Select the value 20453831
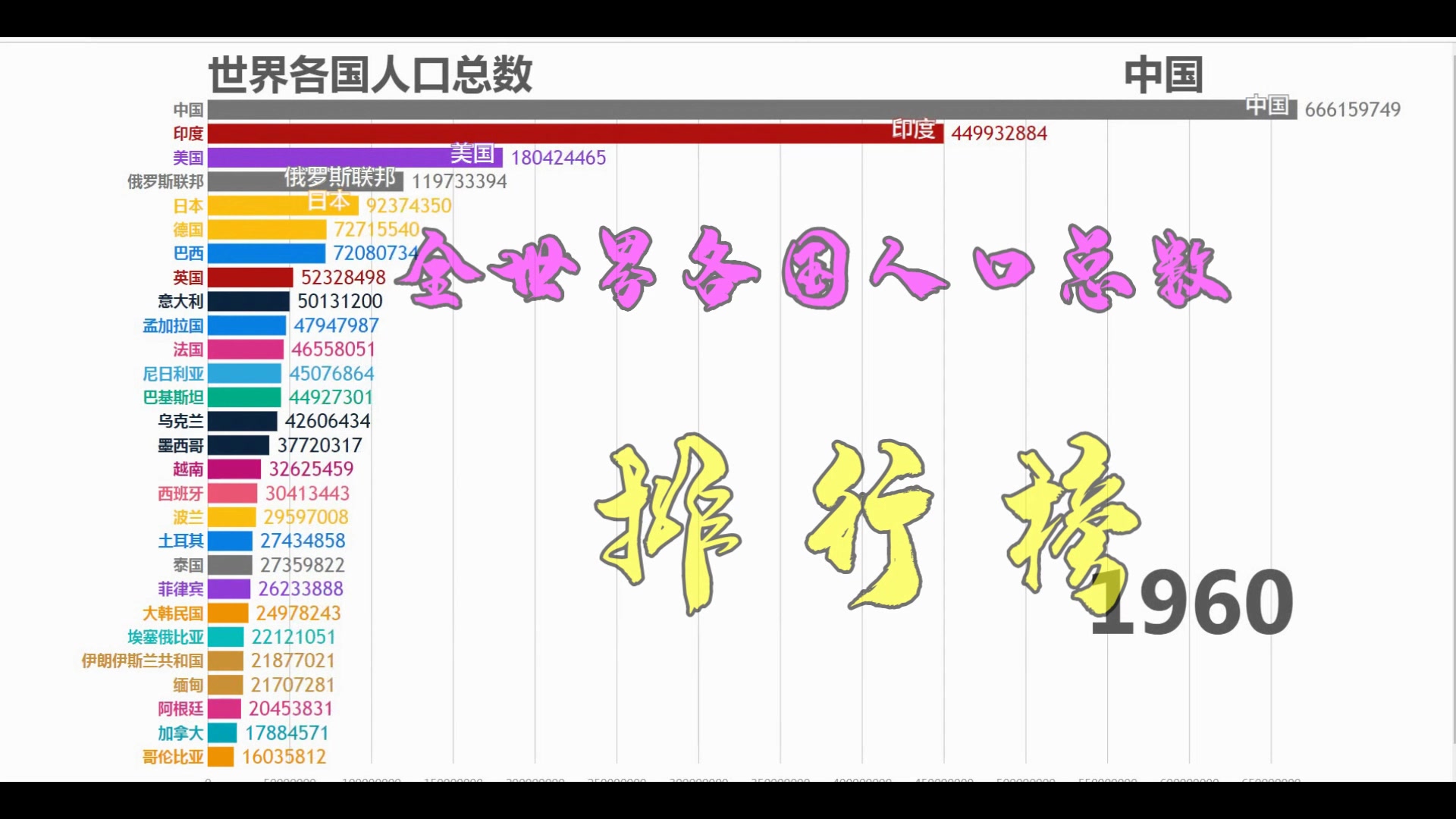 (x=290, y=708)
